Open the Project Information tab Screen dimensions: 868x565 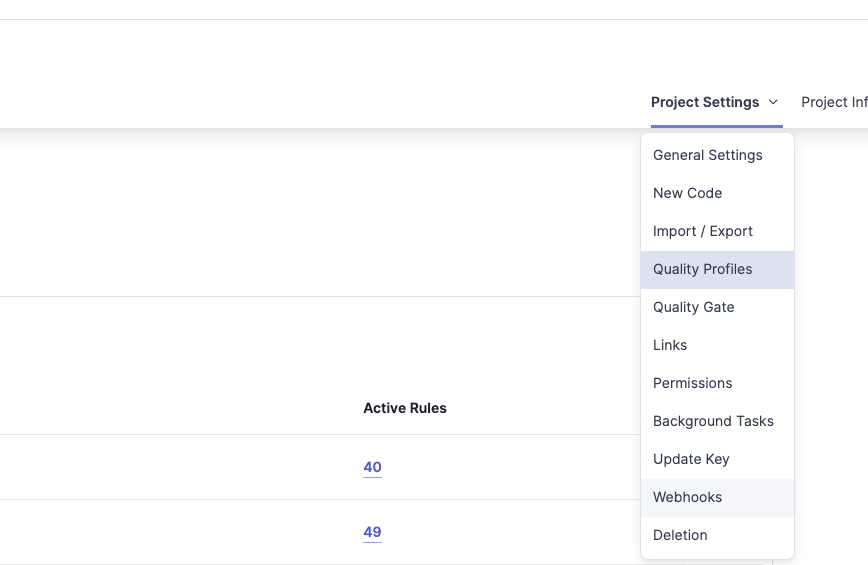834,102
